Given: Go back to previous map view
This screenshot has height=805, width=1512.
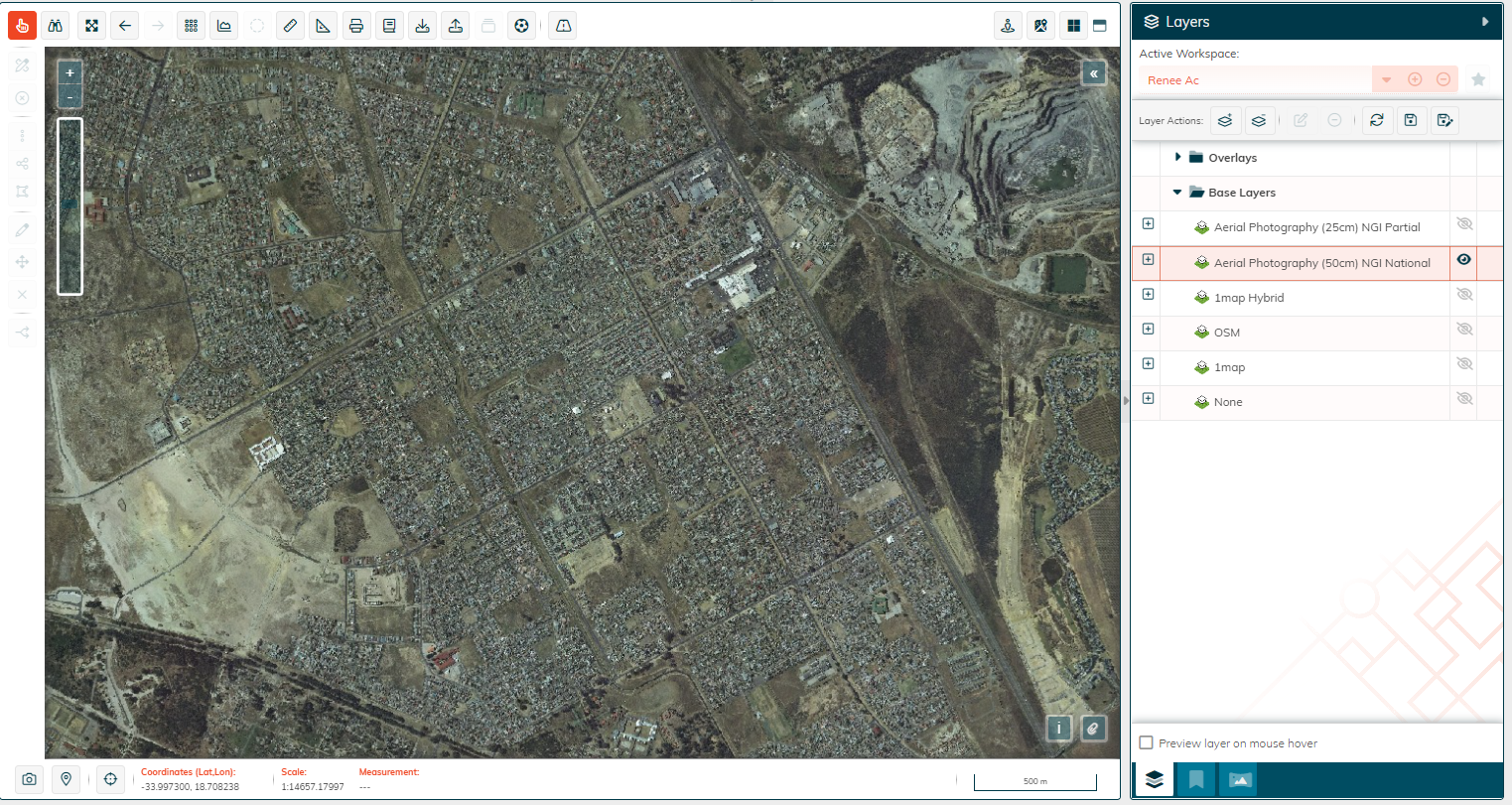Looking at the screenshot, I should [x=124, y=26].
